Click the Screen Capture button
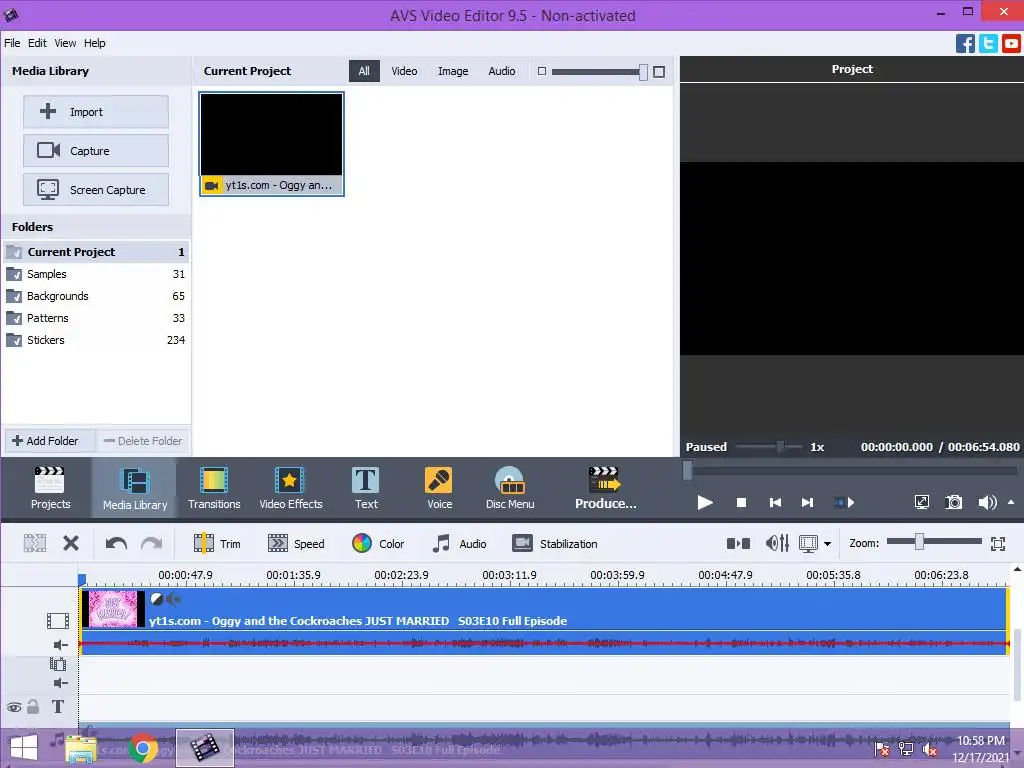The image size is (1024, 768). point(96,190)
